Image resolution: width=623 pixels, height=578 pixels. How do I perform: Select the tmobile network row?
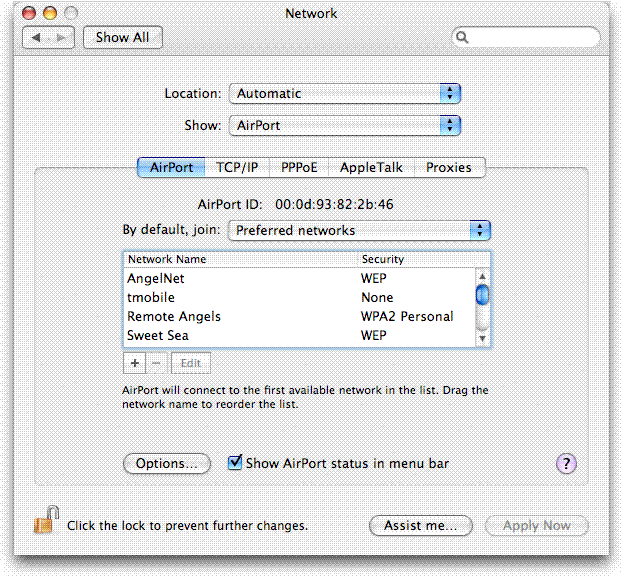tap(300, 298)
